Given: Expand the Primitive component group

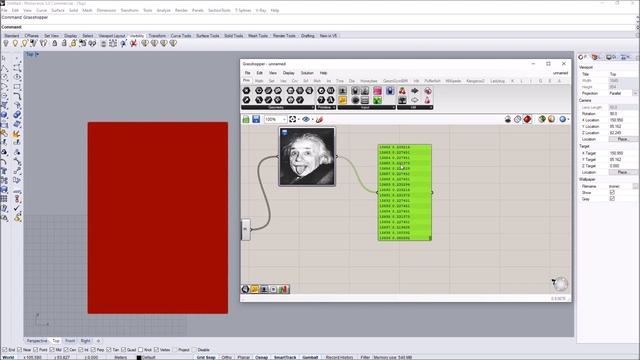Looking at the screenshot, I should point(326,107).
